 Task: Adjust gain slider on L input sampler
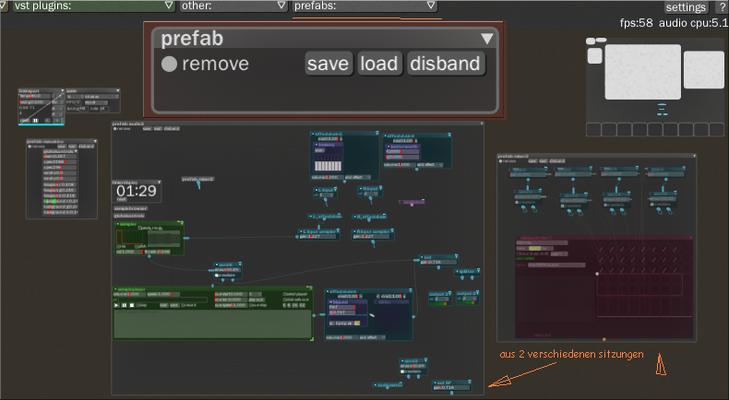318,237
